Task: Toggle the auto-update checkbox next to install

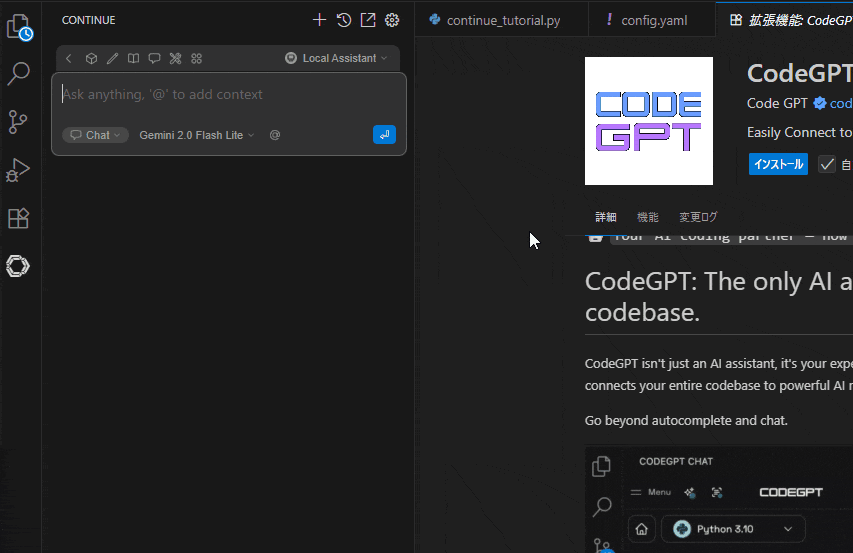Action: click(827, 164)
